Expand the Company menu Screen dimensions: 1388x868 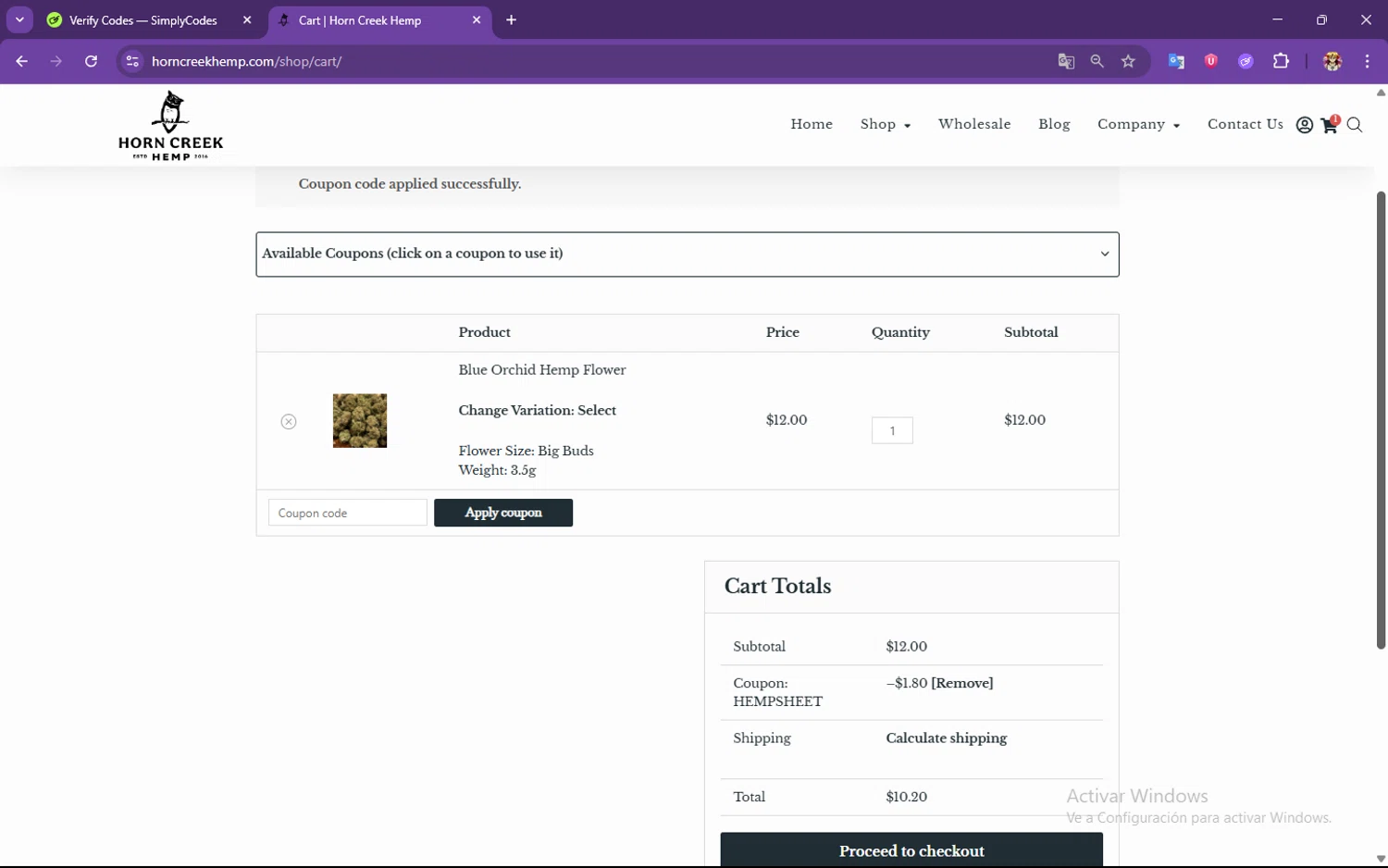tap(1138, 124)
